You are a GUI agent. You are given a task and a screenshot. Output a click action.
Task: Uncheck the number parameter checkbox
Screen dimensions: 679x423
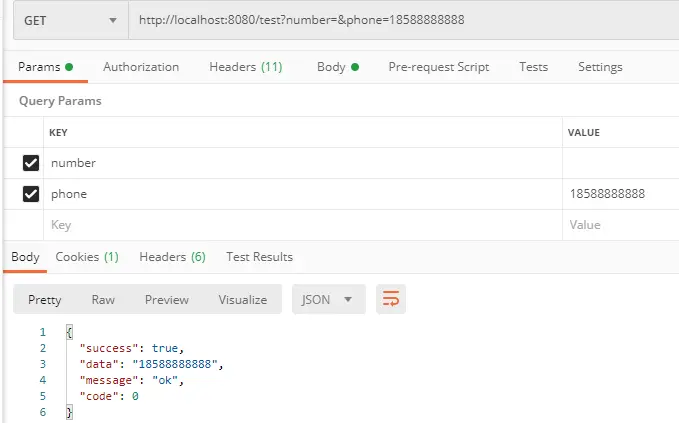(31, 163)
